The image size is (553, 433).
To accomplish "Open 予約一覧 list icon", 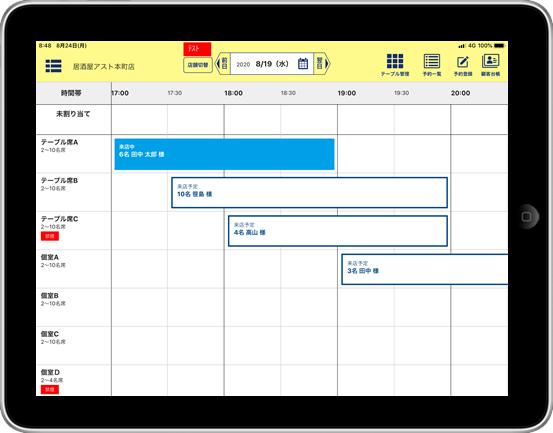I will pyautogui.click(x=432, y=61).
